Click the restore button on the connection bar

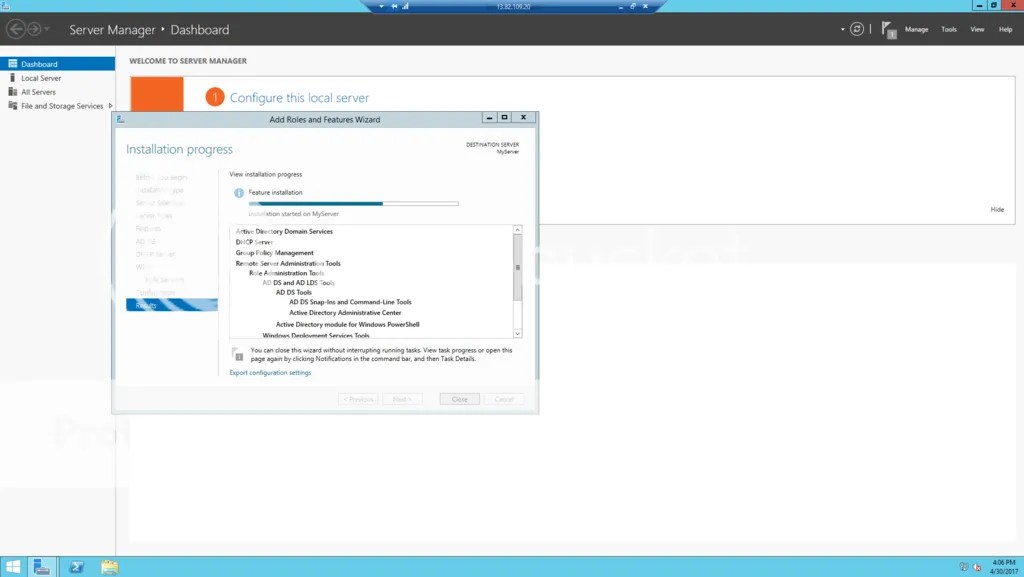tap(632, 6)
